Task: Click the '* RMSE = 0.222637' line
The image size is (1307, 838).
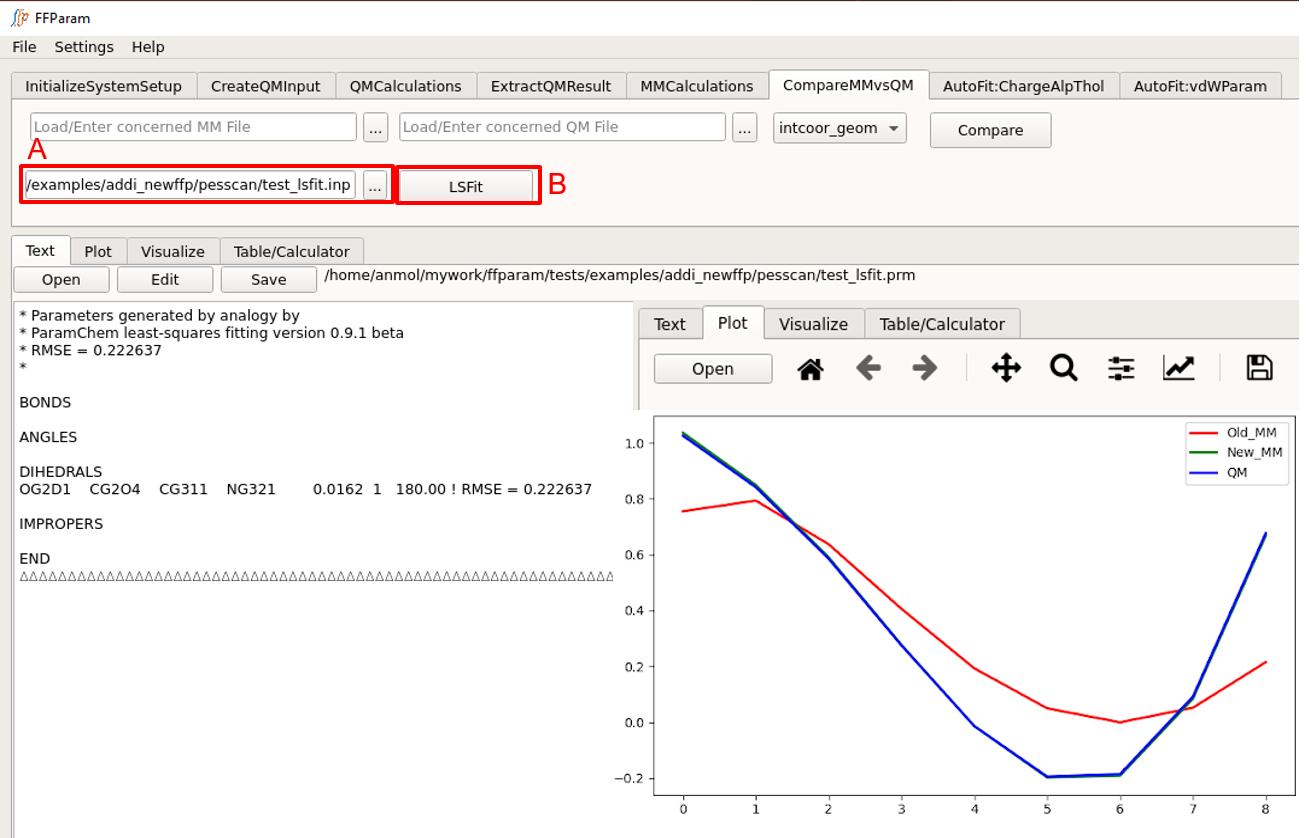Action: pyautogui.click(x=90, y=351)
